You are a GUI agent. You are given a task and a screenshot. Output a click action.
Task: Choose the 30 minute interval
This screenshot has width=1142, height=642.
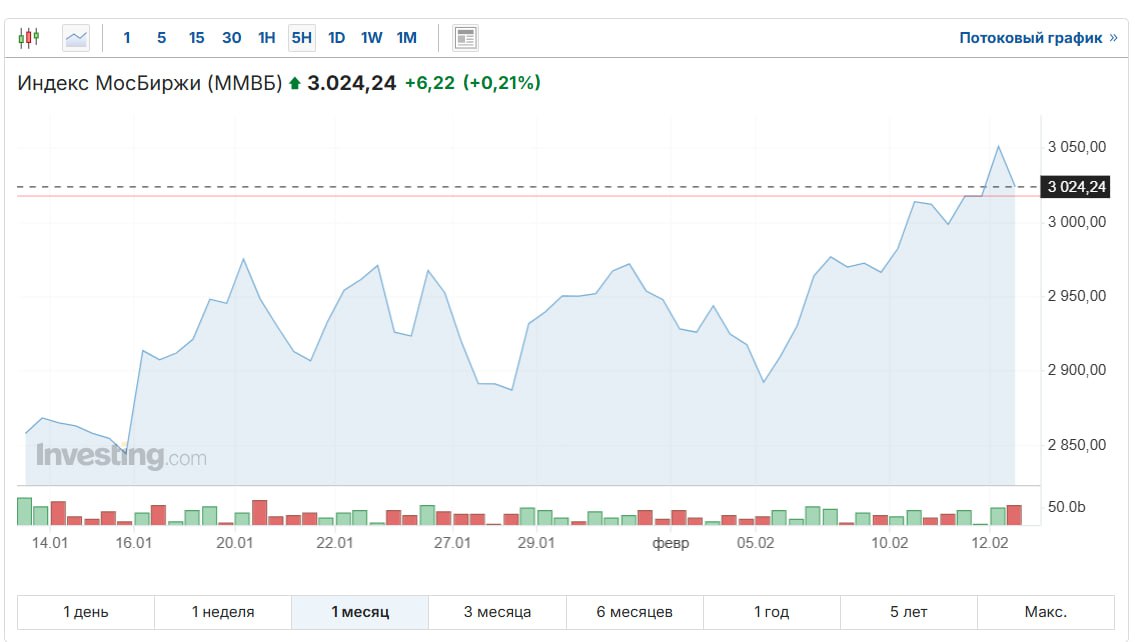click(x=231, y=38)
